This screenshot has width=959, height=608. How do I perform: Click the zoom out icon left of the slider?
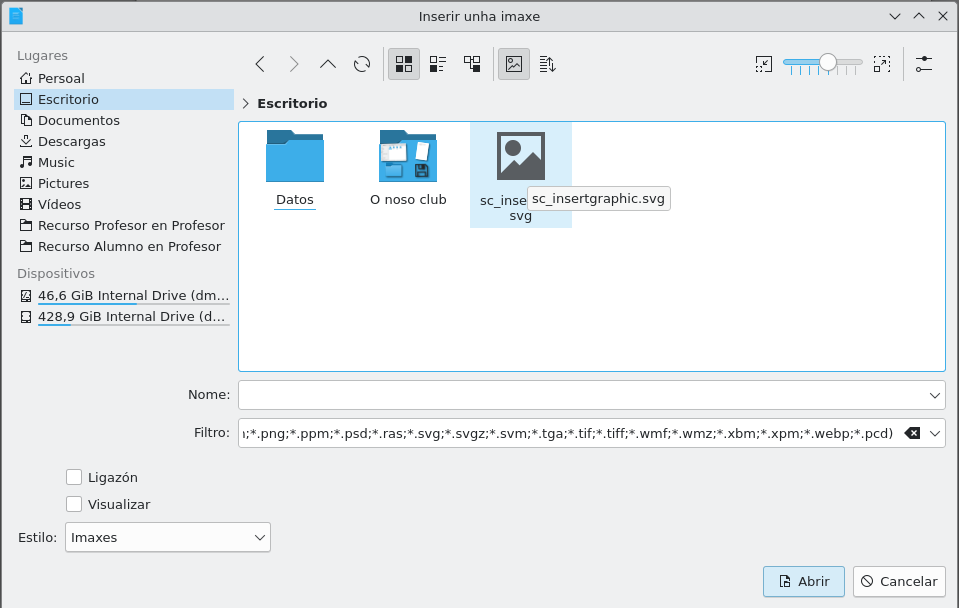pyautogui.click(x=764, y=64)
